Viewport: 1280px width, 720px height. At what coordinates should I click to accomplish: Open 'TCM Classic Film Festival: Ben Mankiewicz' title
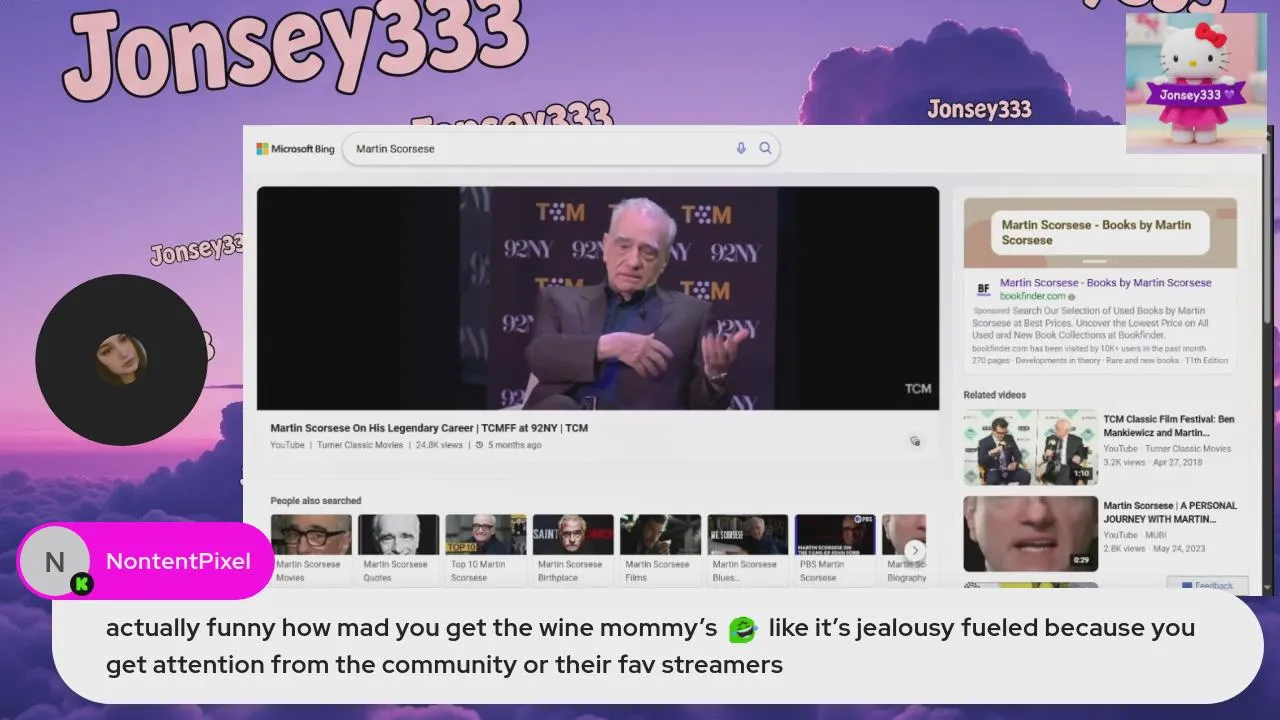pos(1169,426)
